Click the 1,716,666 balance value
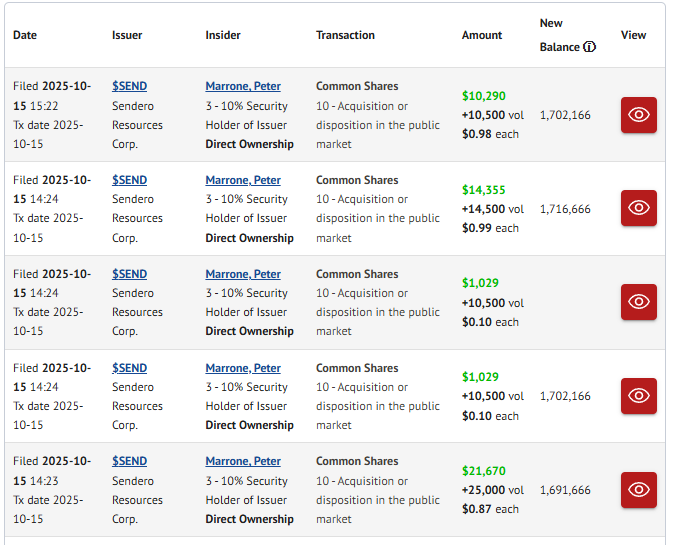674x545 pixels. (x=565, y=209)
